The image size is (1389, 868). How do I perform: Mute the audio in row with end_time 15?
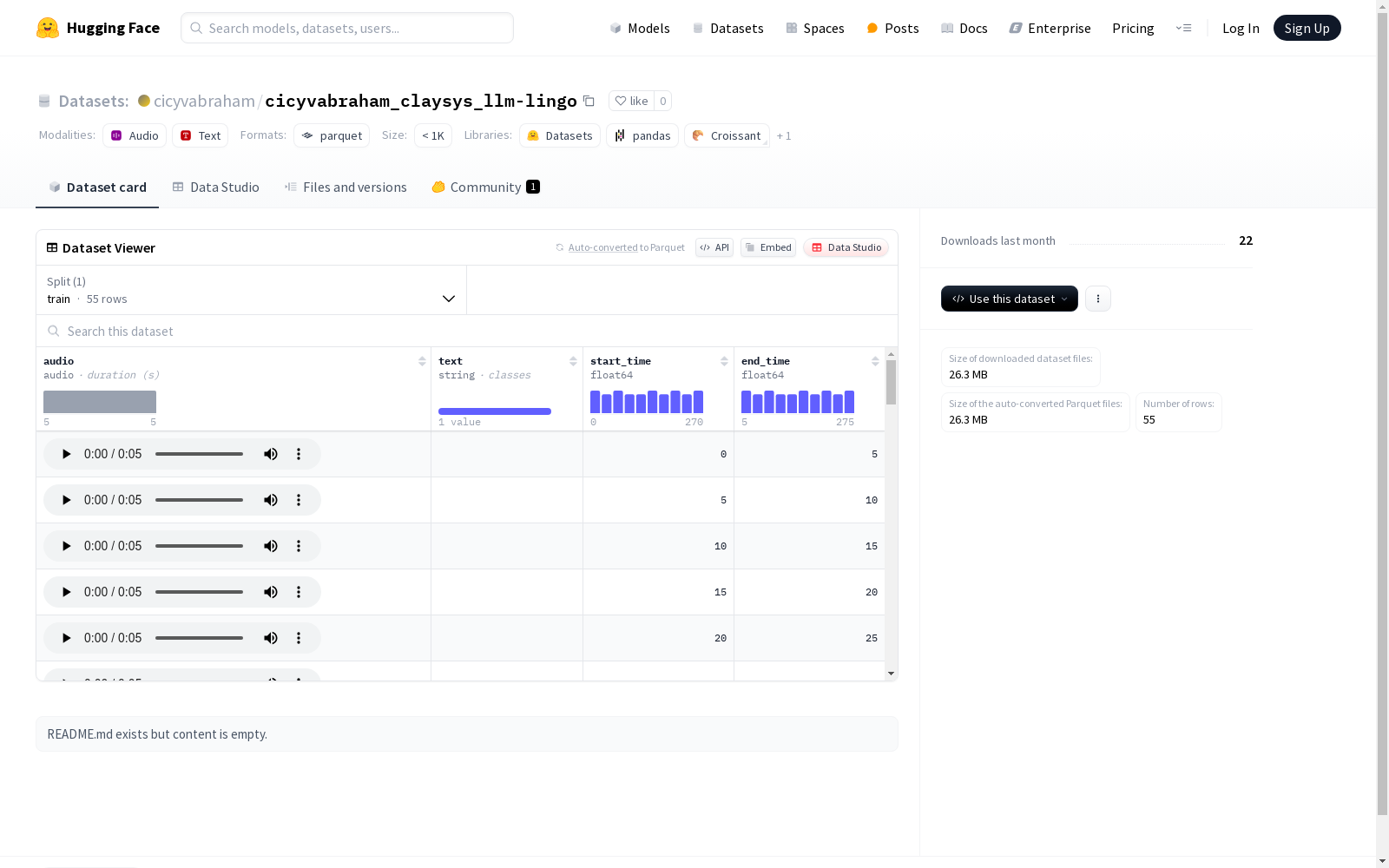(271, 546)
